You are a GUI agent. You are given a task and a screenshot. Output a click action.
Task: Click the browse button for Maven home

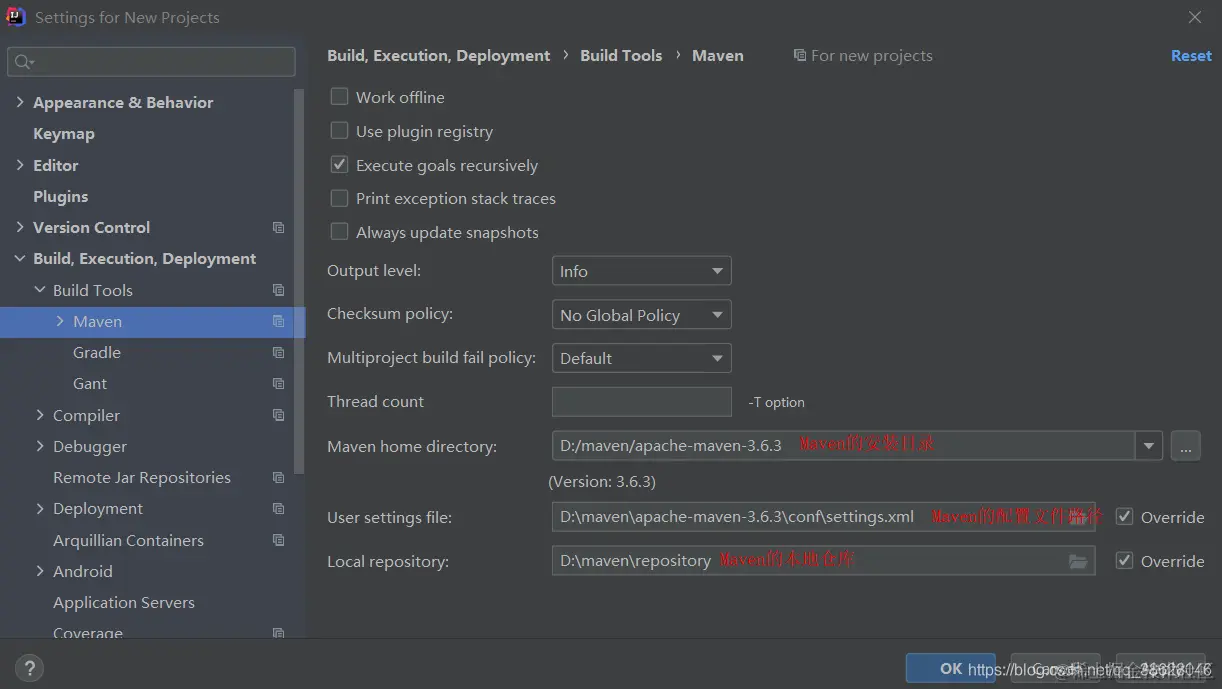pos(1185,446)
